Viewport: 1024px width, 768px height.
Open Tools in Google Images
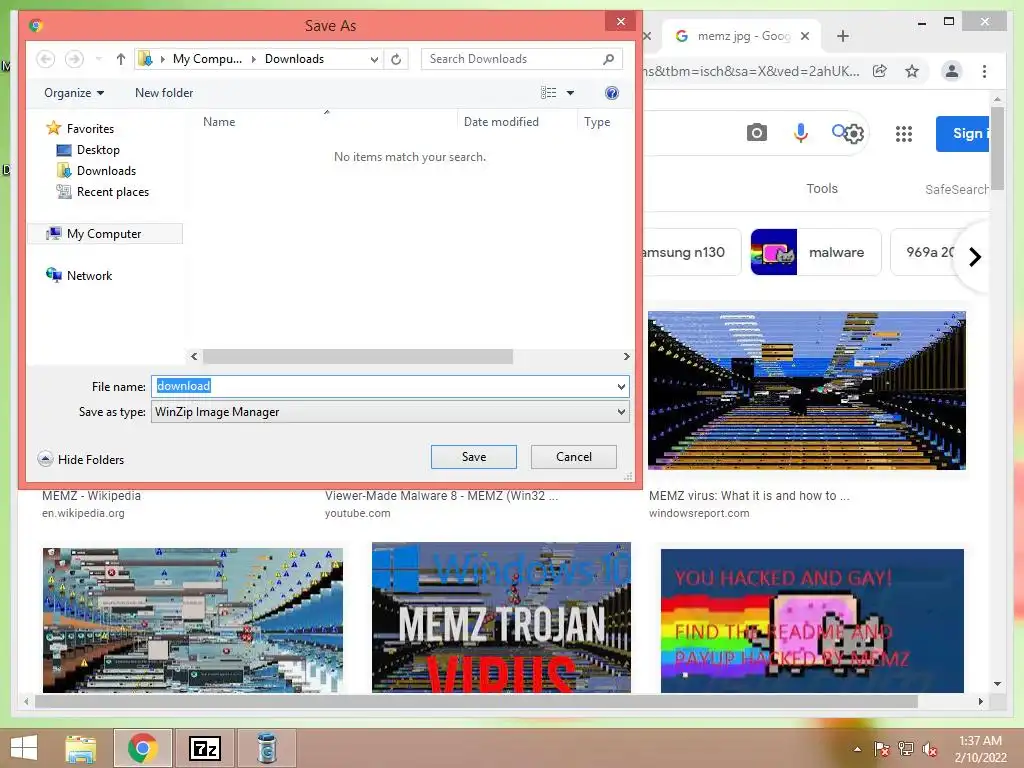pos(822,188)
